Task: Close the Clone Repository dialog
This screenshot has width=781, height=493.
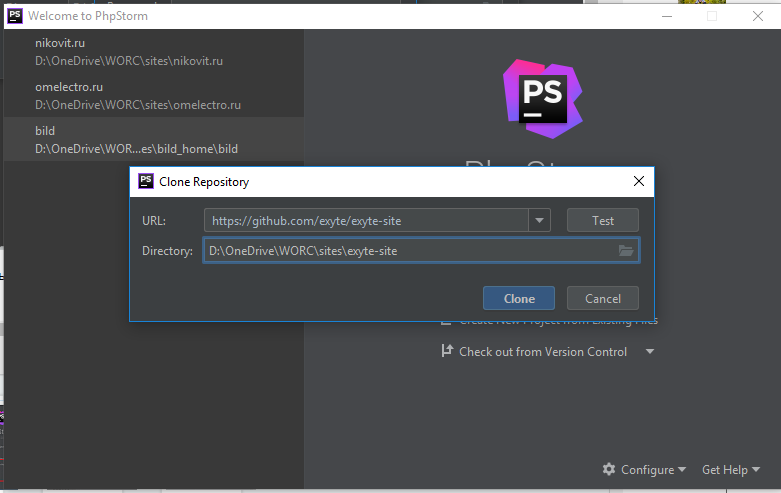Action: (639, 181)
